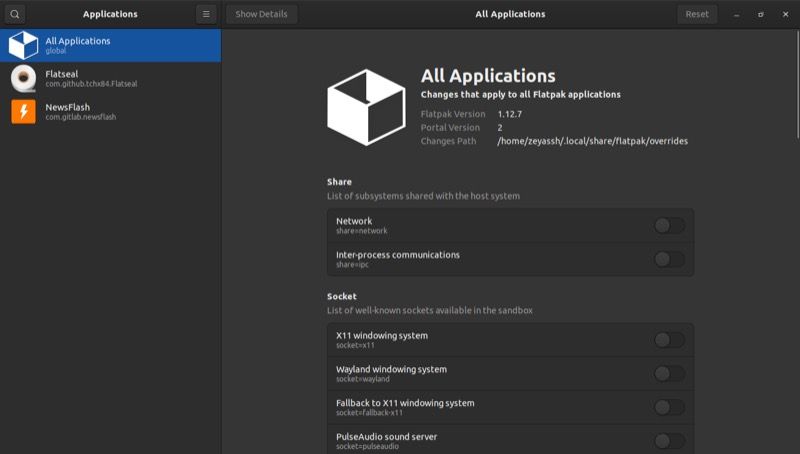This screenshot has height=454, width=800.
Task: Select Flatseal in the applications list
Action: (x=110, y=78)
